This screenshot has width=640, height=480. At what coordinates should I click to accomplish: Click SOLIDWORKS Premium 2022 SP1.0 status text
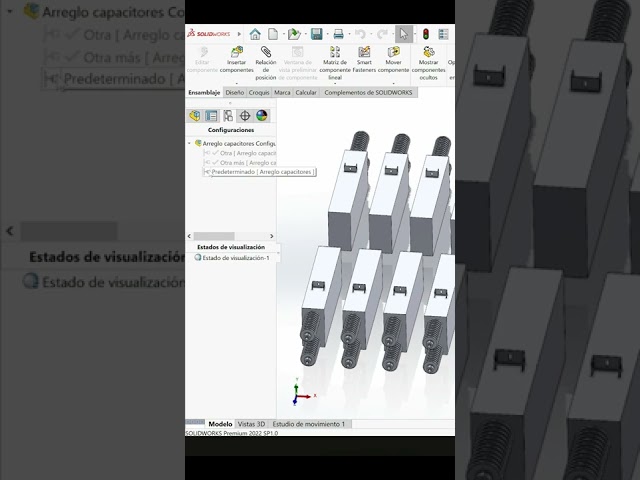231,433
